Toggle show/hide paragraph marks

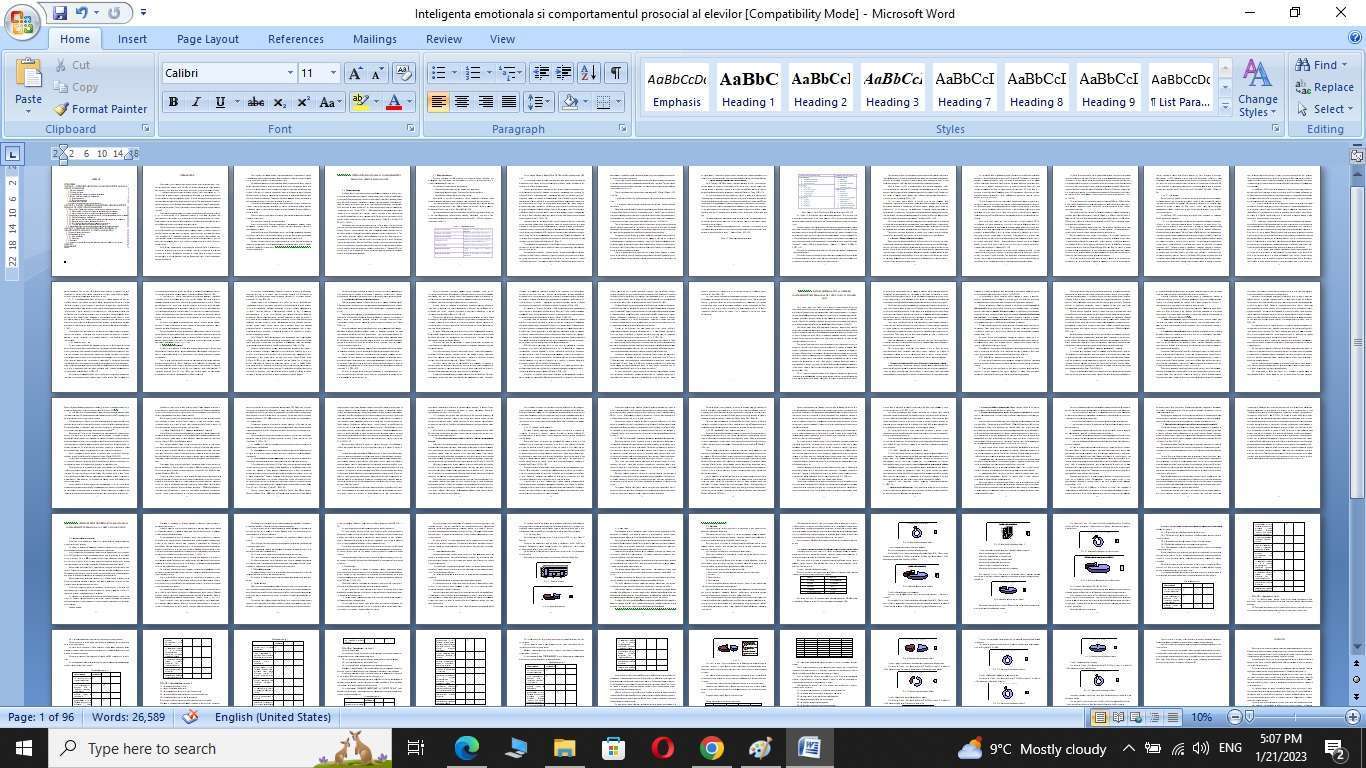(x=616, y=73)
